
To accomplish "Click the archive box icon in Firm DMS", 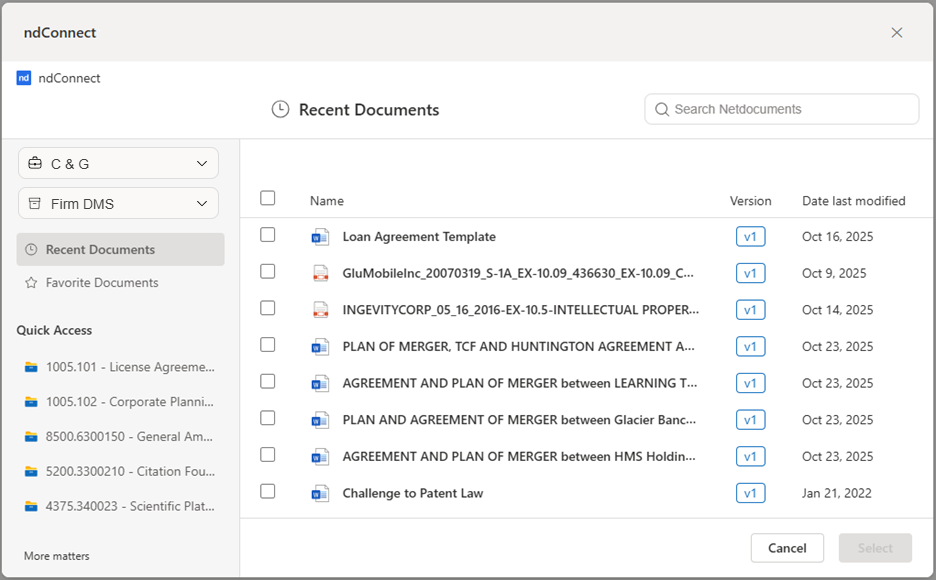I will (35, 204).
